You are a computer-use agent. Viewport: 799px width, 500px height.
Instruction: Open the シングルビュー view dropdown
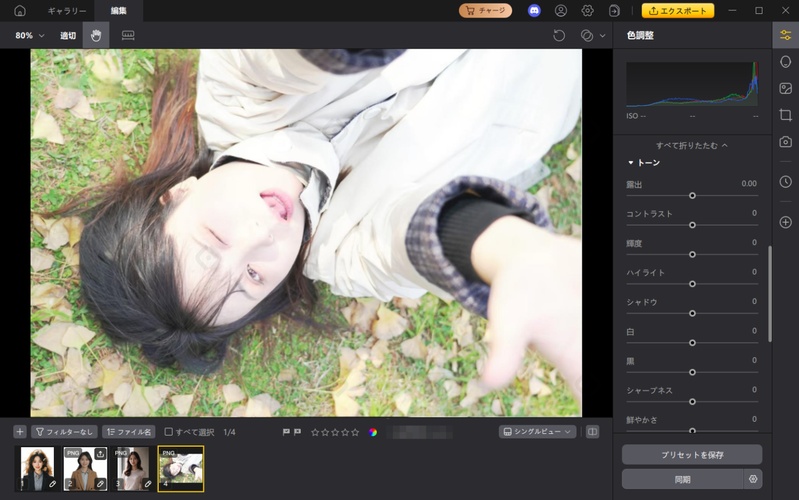point(538,432)
